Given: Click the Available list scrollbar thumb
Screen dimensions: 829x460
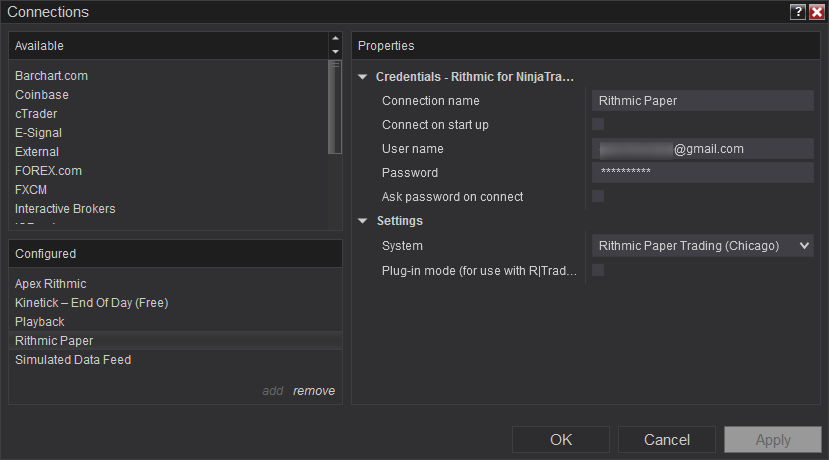Looking at the screenshot, I should 335,107.
